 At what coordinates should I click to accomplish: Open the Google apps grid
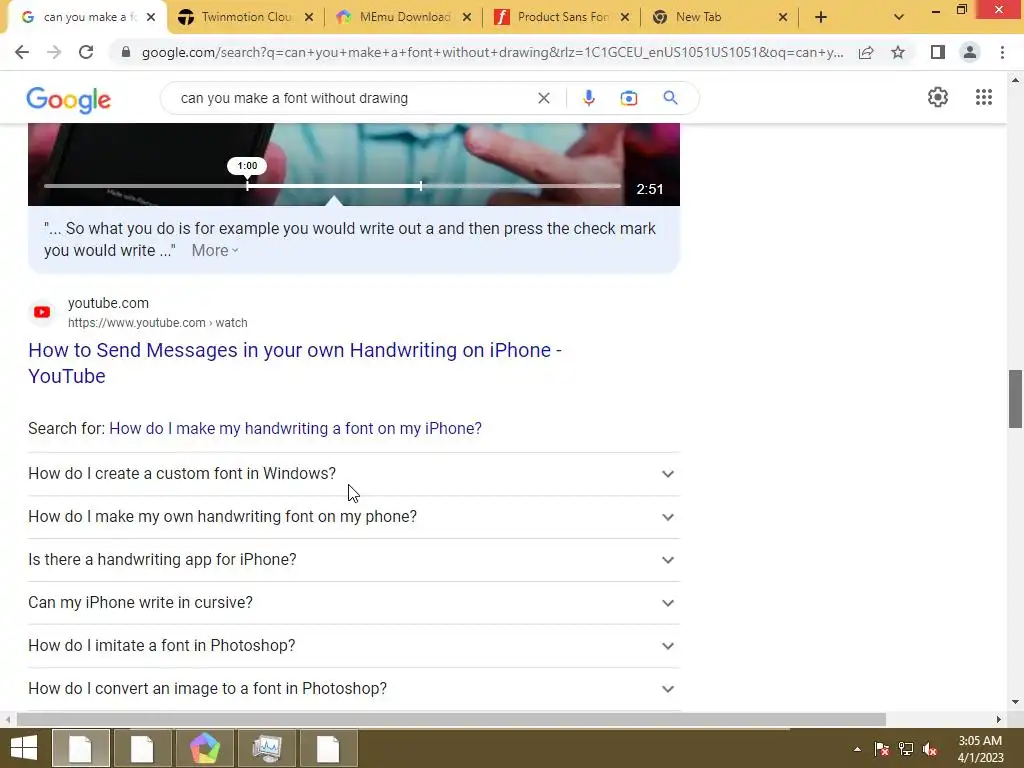coord(984,97)
